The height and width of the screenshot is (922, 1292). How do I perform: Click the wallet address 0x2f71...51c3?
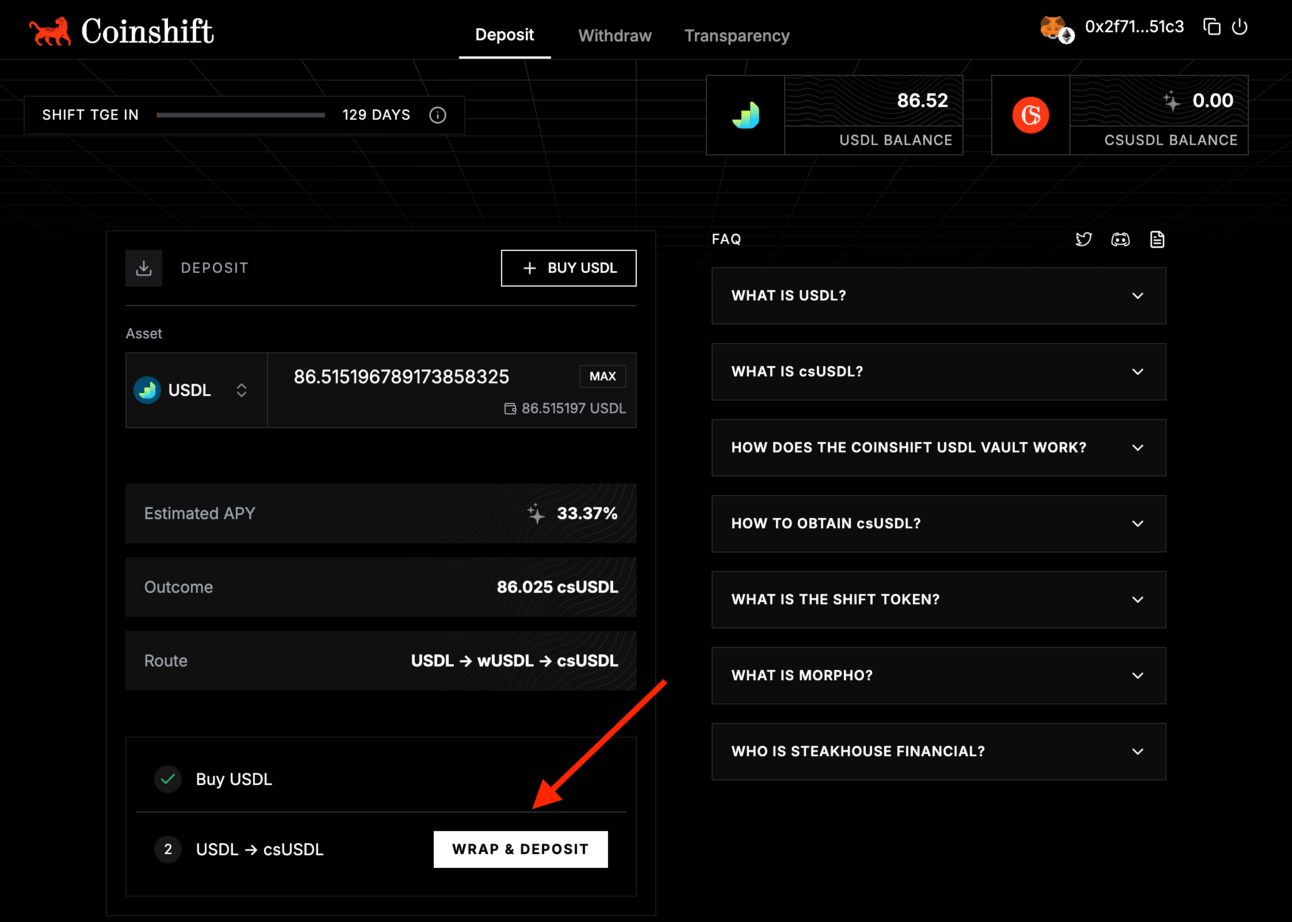1134,27
